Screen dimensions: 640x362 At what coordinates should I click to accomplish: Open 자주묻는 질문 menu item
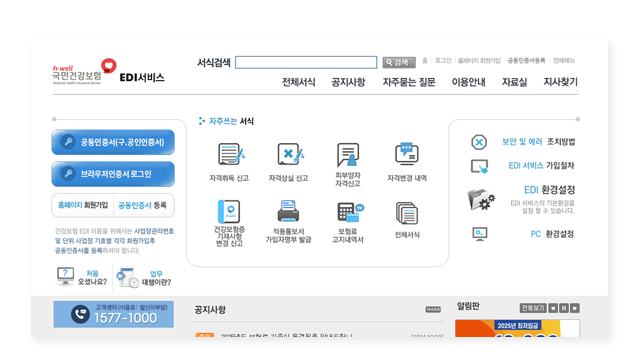(x=409, y=82)
